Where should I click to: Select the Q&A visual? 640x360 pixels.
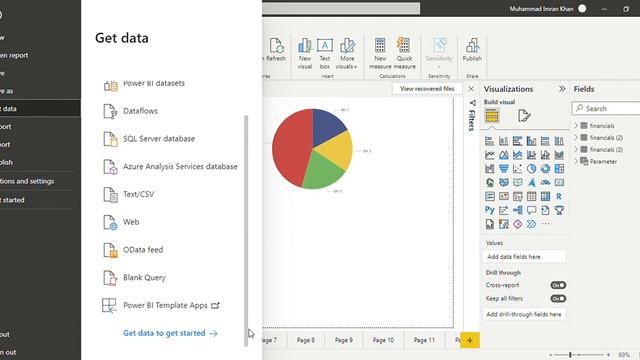click(x=531, y=210)
